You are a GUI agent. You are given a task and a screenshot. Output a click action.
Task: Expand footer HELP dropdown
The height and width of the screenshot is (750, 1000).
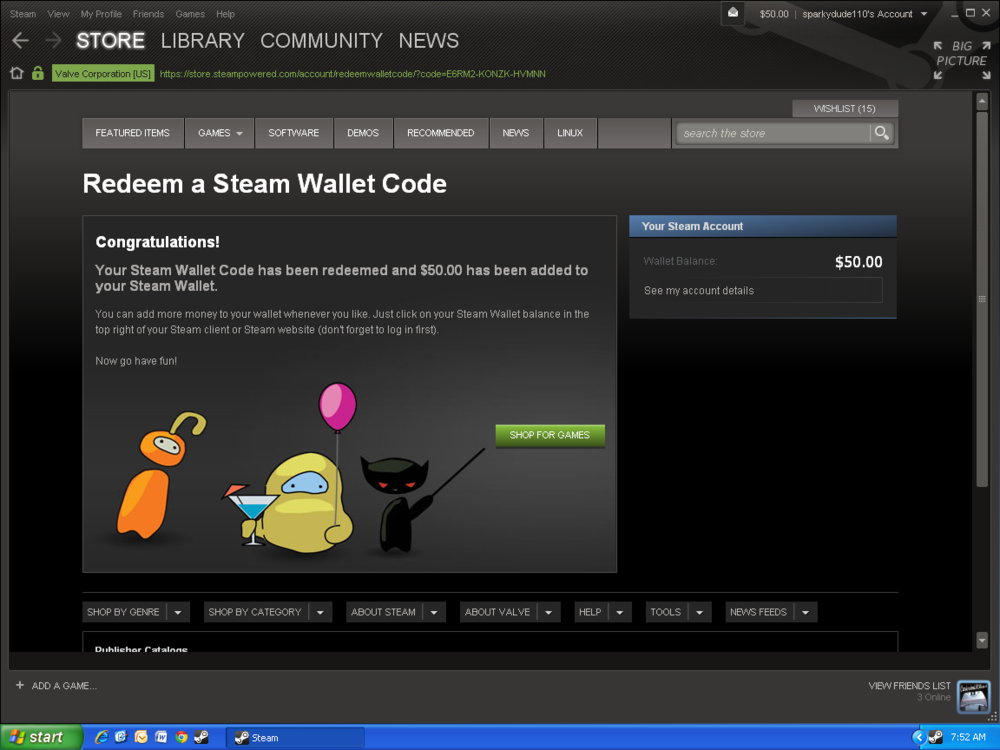click(603, 612)
